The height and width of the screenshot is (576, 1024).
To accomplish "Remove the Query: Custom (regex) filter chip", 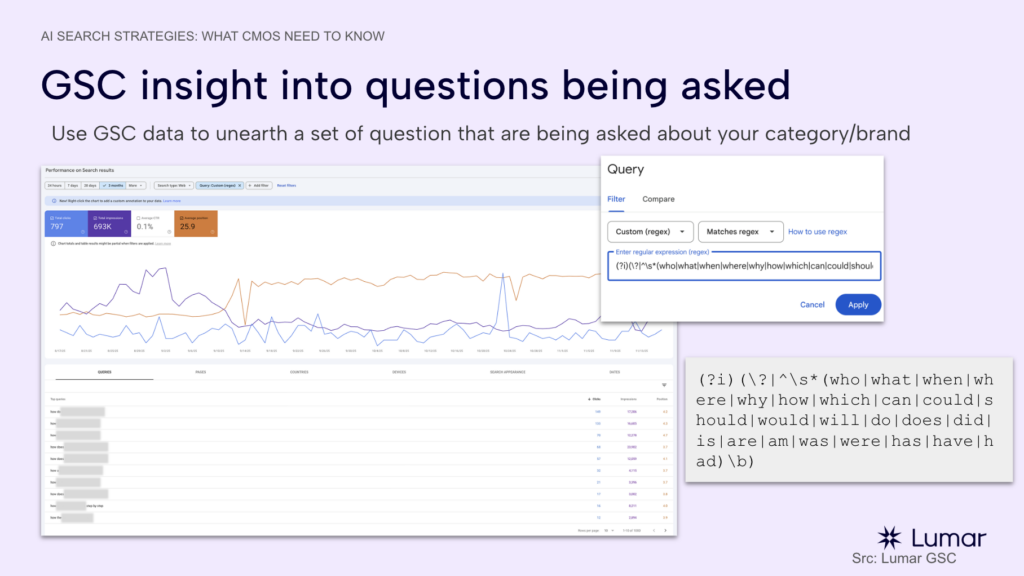I will (239, 185).
